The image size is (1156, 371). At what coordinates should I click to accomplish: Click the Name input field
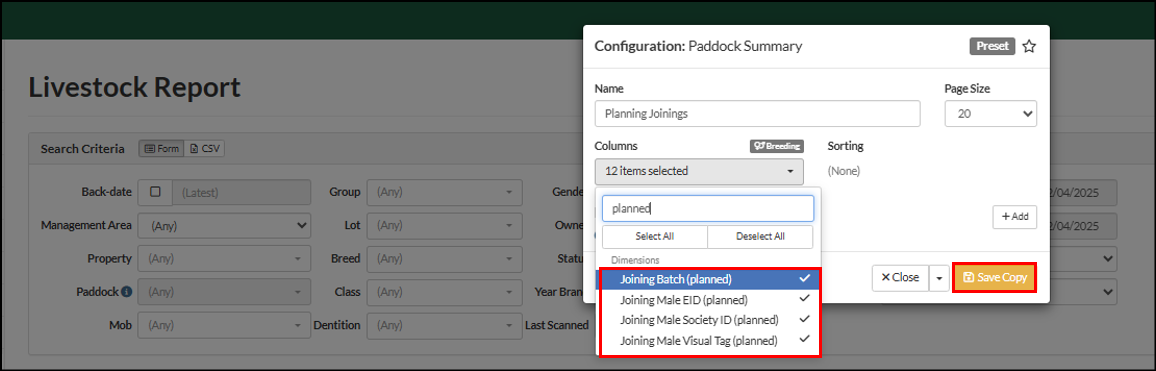(x=757, y=114)
